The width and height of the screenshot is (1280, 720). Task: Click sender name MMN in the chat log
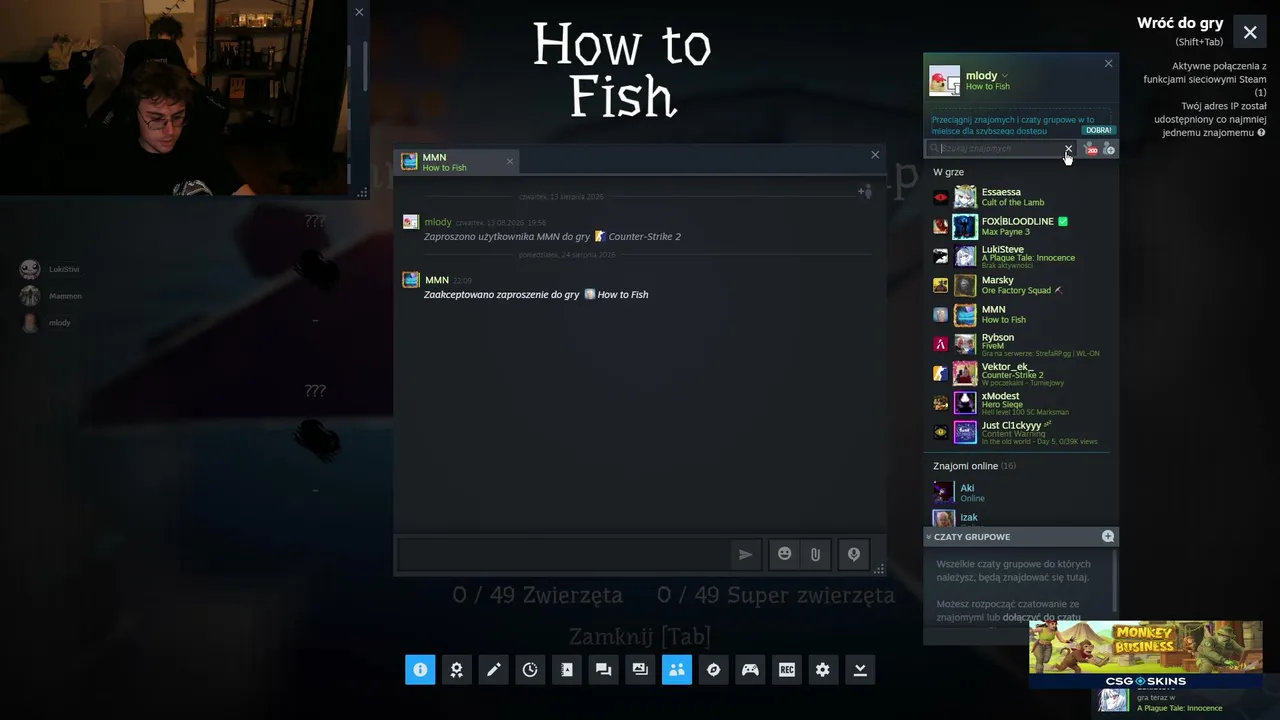[436, 280]
